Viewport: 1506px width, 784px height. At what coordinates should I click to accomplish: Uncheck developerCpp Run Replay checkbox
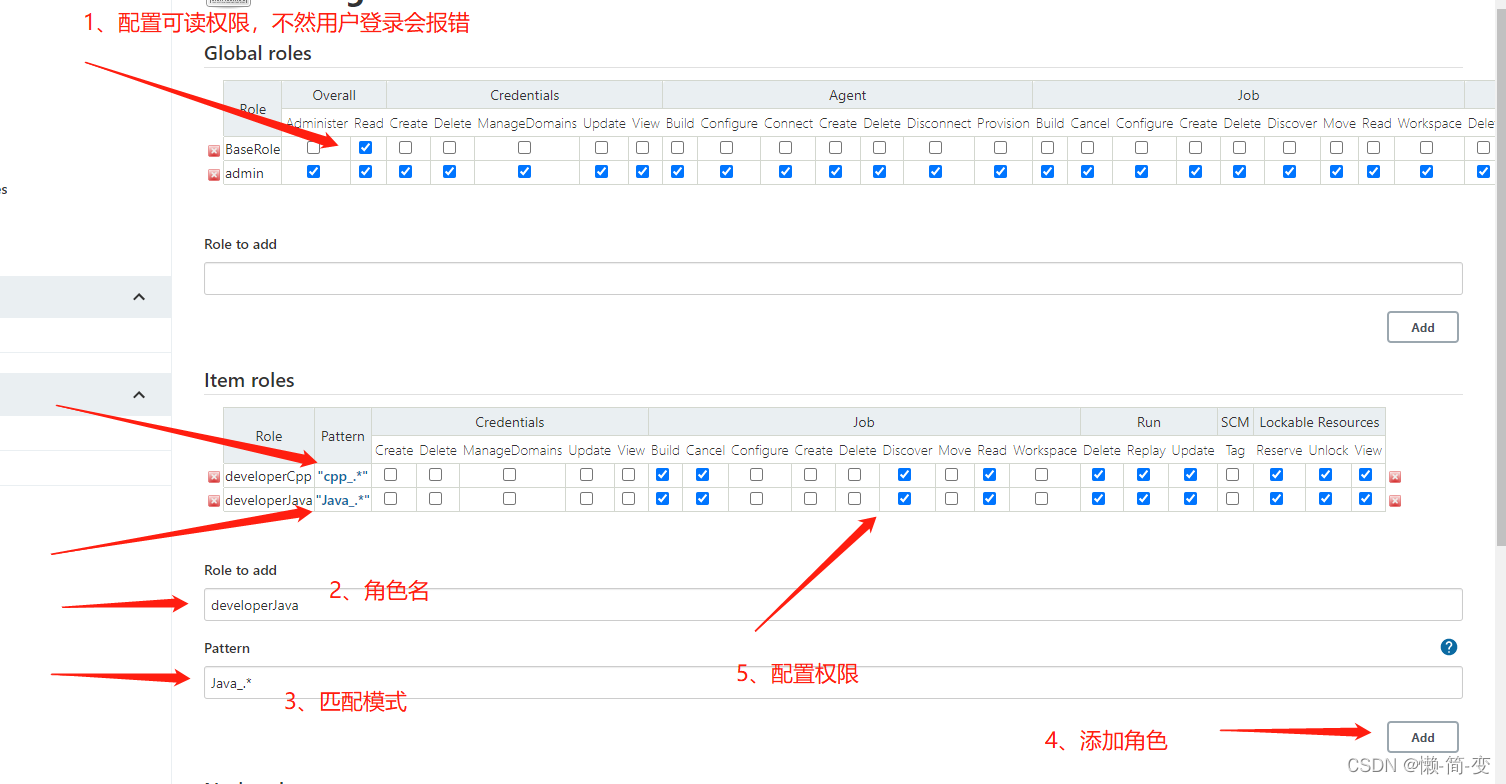[x=1144, y=474]
